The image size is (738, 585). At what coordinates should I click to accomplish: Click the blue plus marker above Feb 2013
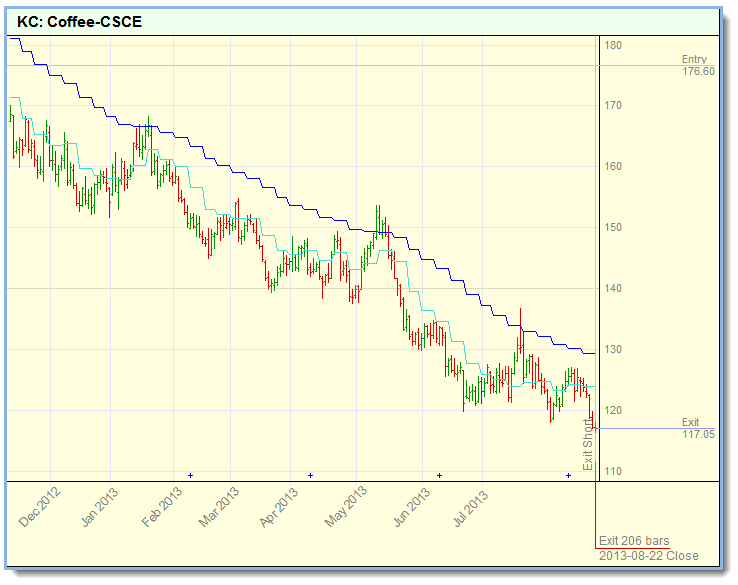point(189,474)
